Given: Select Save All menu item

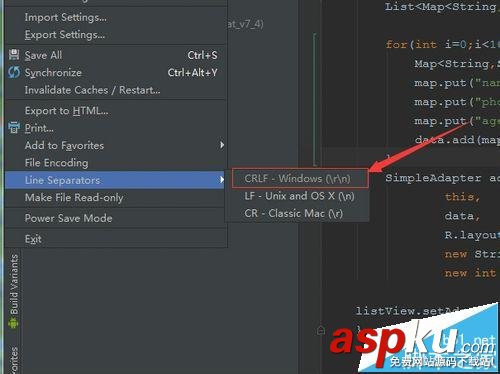Looking at the screenshot, I should click(116, 55).
